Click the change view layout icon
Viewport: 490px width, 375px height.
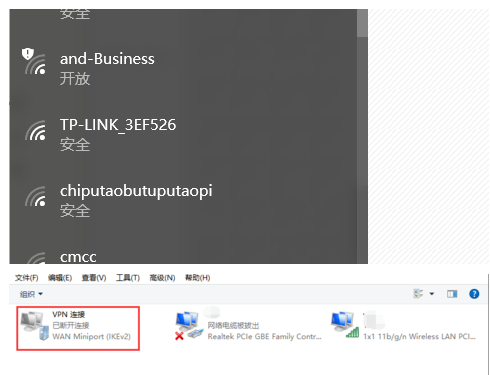(x=418, y=294)
